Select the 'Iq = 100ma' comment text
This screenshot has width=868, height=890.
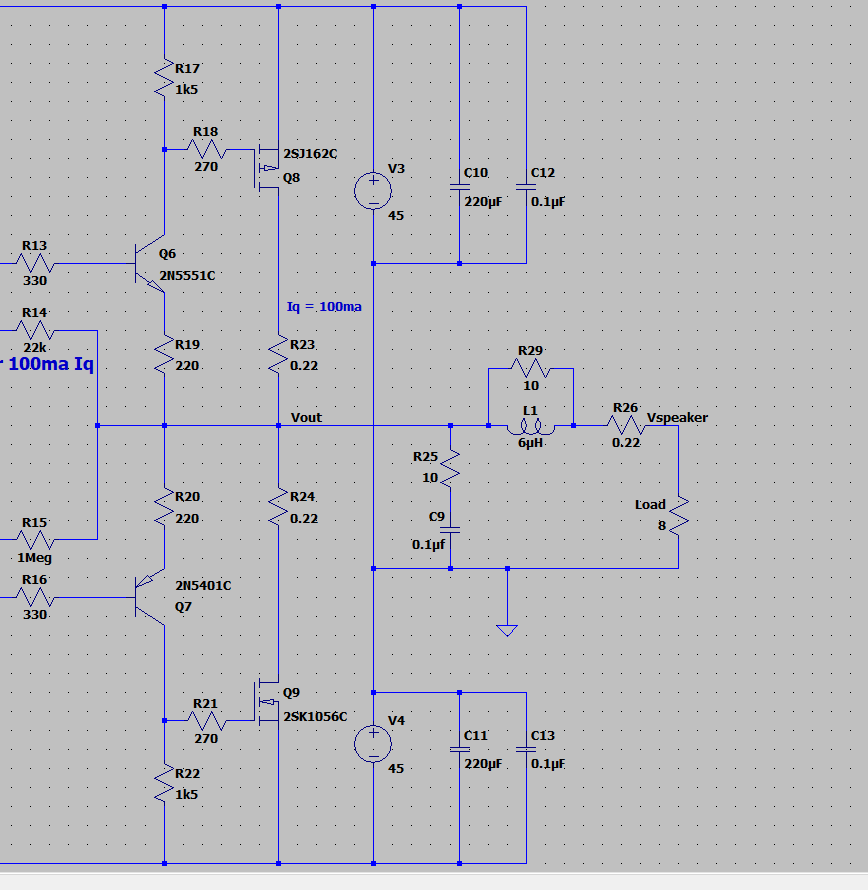pyautogui.click(x=324, y=307)
